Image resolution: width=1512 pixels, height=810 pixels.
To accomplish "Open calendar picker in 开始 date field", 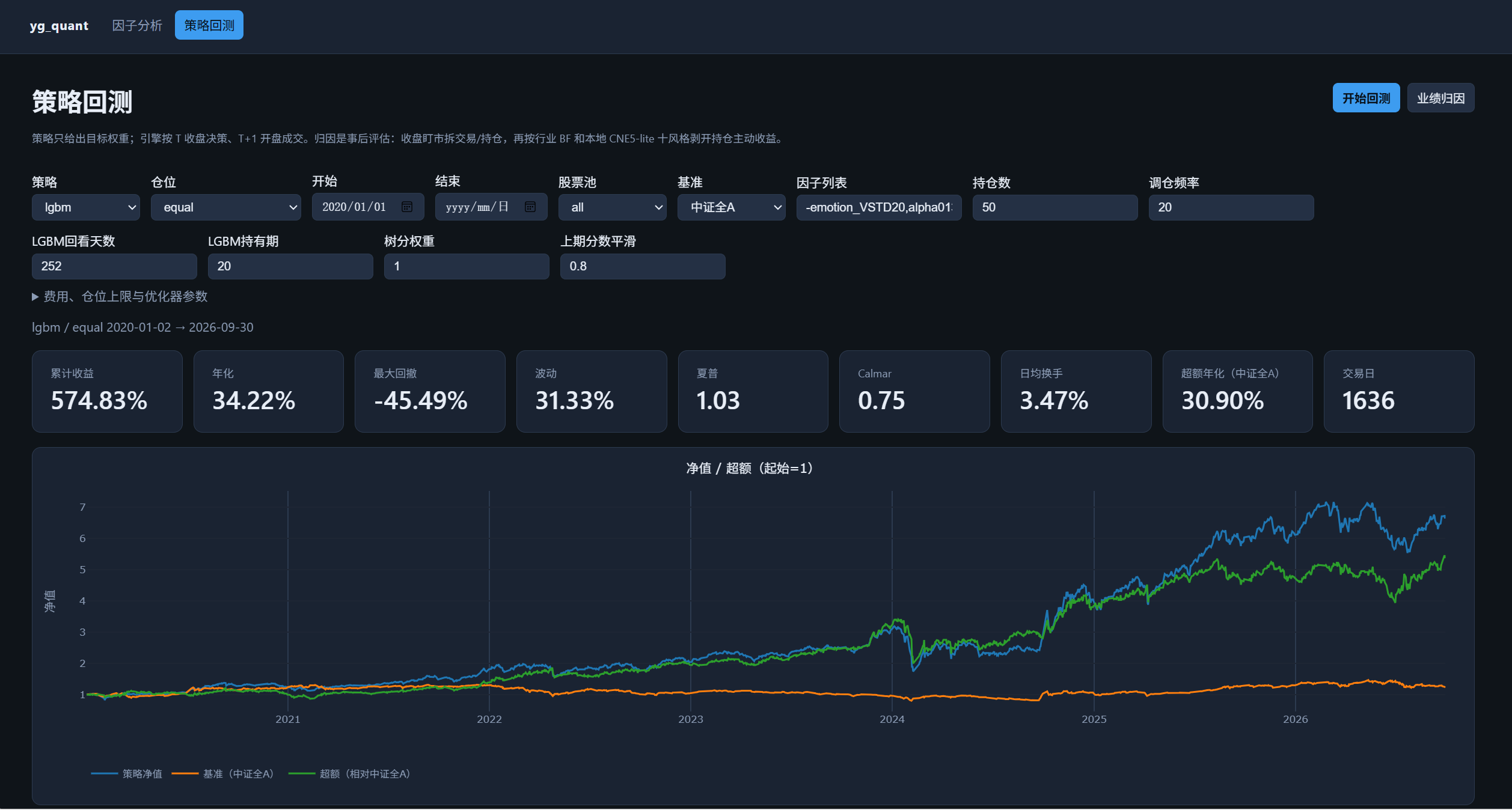I will coord(407,207).
